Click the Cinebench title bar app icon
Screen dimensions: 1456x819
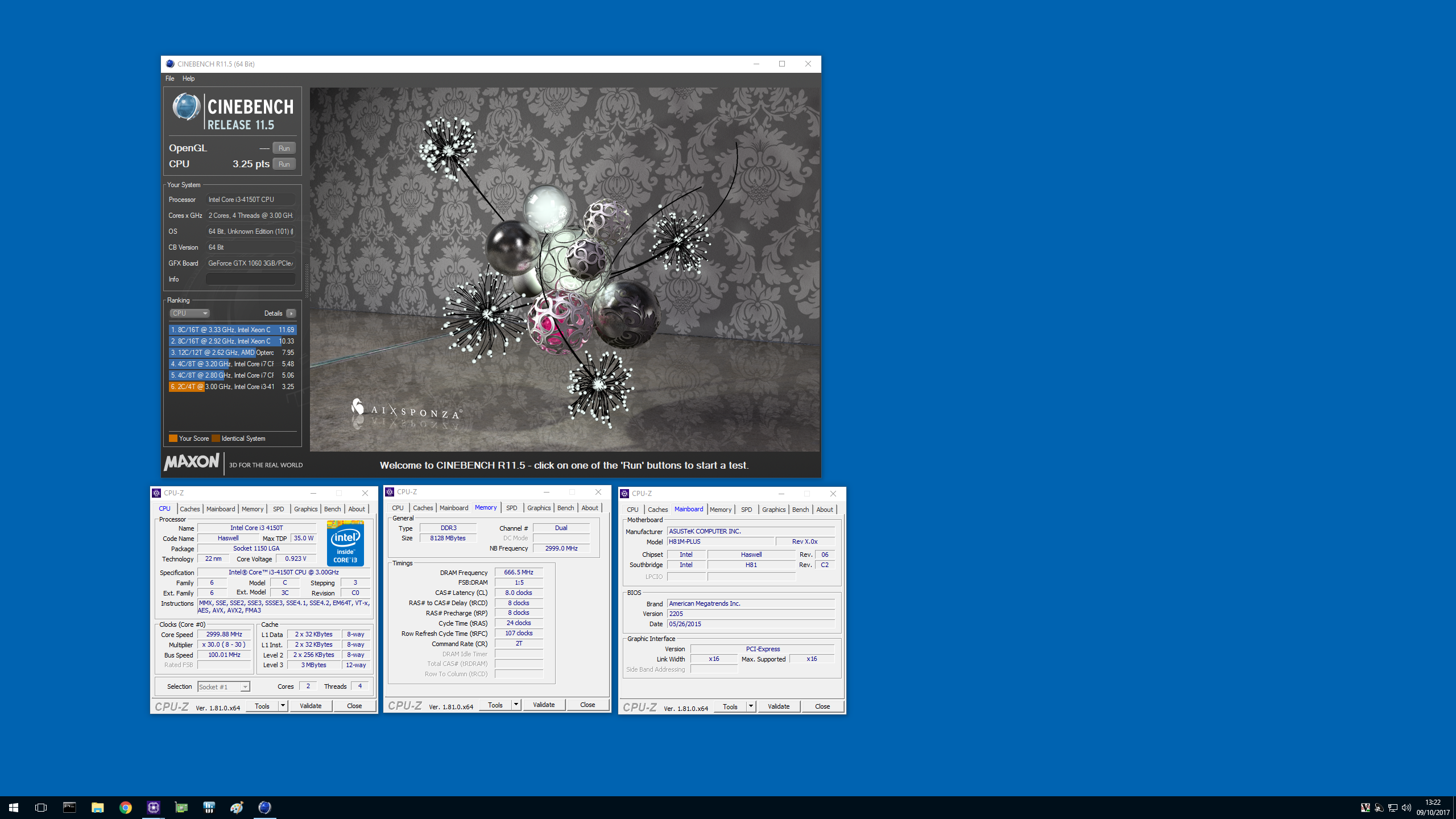pos(170,64)
